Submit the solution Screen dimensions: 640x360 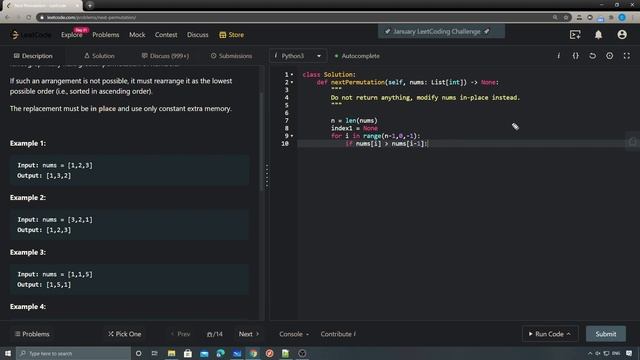(x=606, y=334)
